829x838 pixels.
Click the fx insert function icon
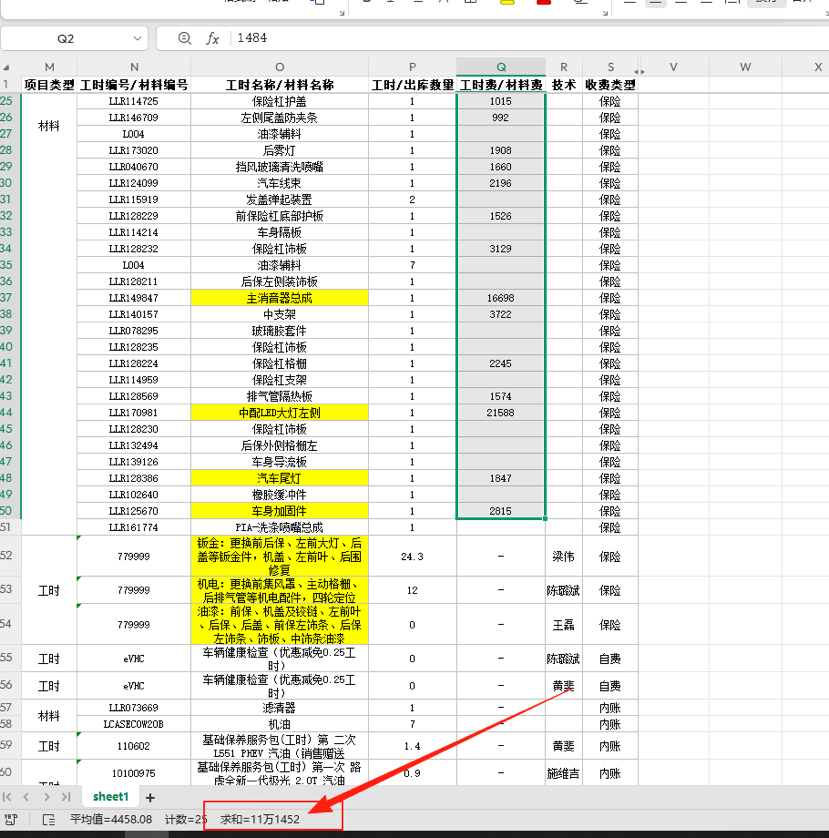[x=212, y=38]
